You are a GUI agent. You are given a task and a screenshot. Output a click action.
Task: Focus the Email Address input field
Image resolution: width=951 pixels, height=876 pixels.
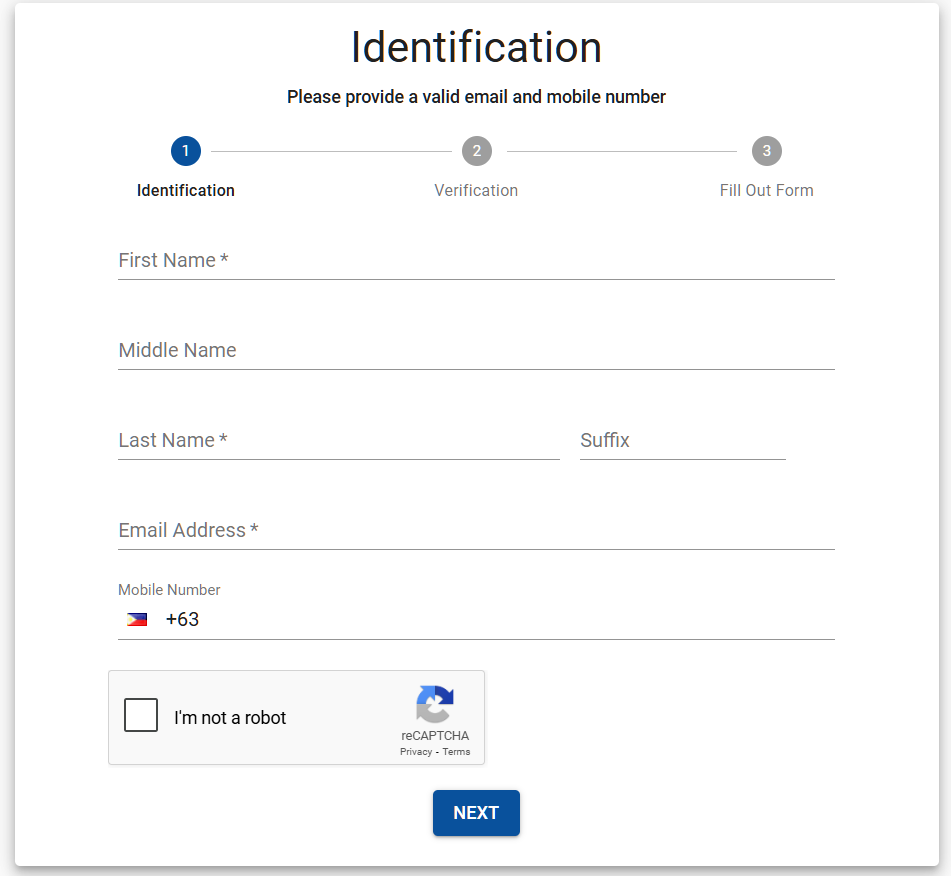[x=476, y=531]
